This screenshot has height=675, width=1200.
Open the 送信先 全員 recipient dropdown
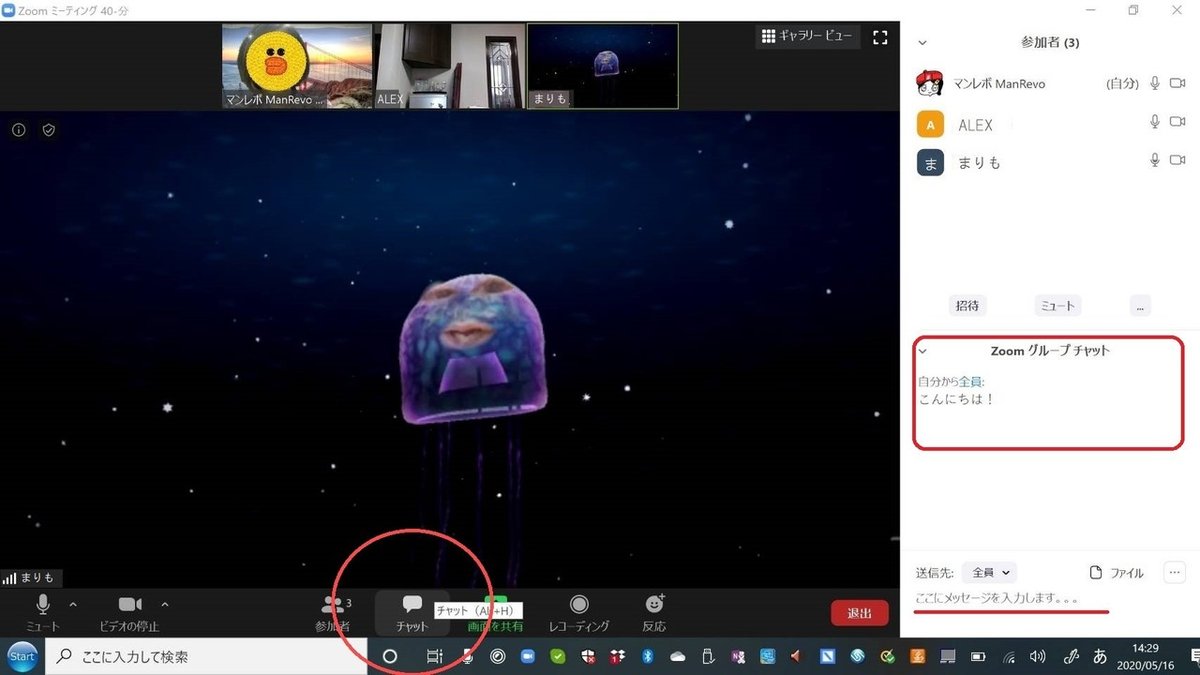tap(990, 573)
